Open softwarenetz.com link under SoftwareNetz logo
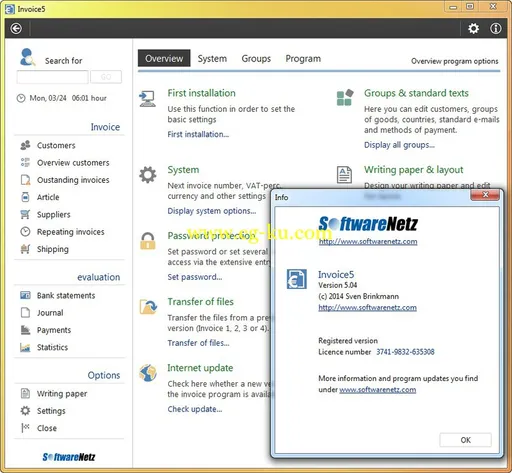This screenshot has width=512, height=473. coord(368,242)
